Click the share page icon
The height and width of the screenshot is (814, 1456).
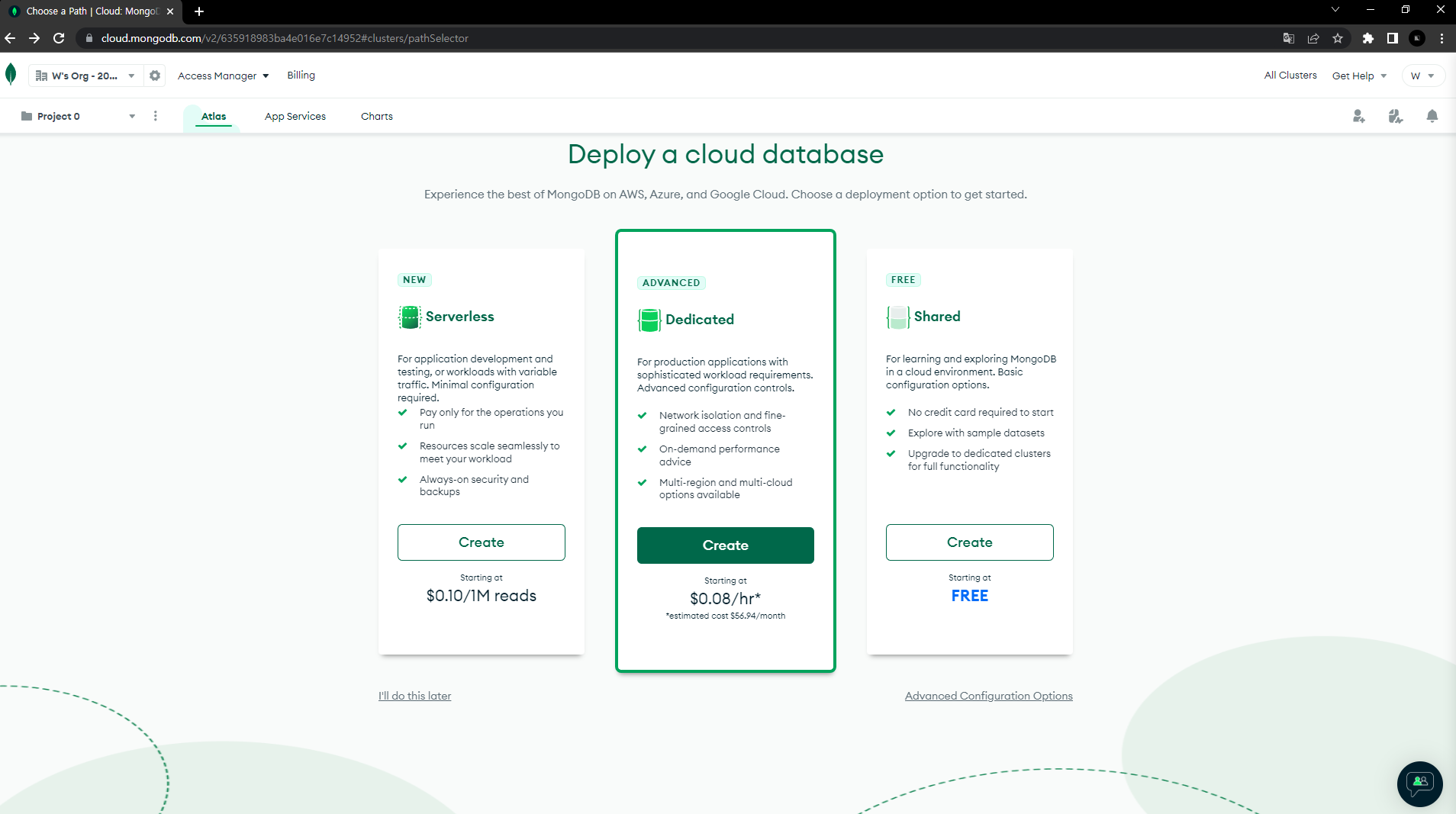[1313, 38]
